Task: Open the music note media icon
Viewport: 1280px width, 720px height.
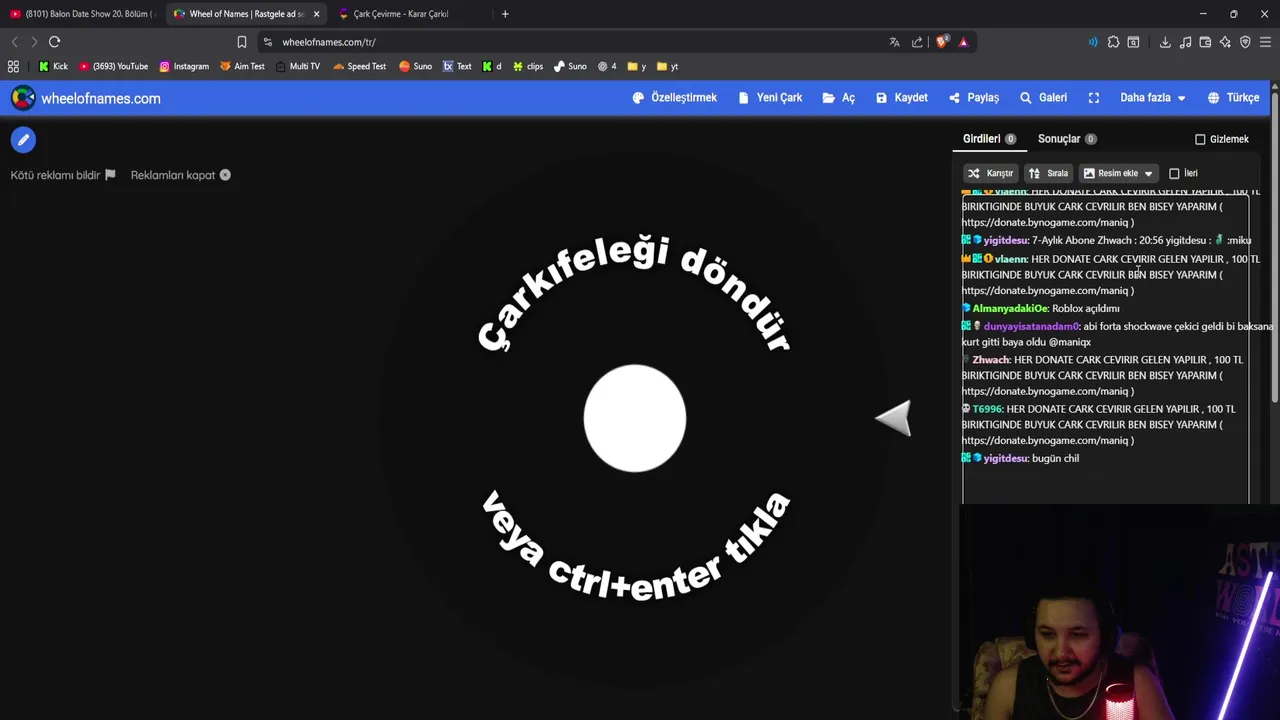Action: 1185,42
